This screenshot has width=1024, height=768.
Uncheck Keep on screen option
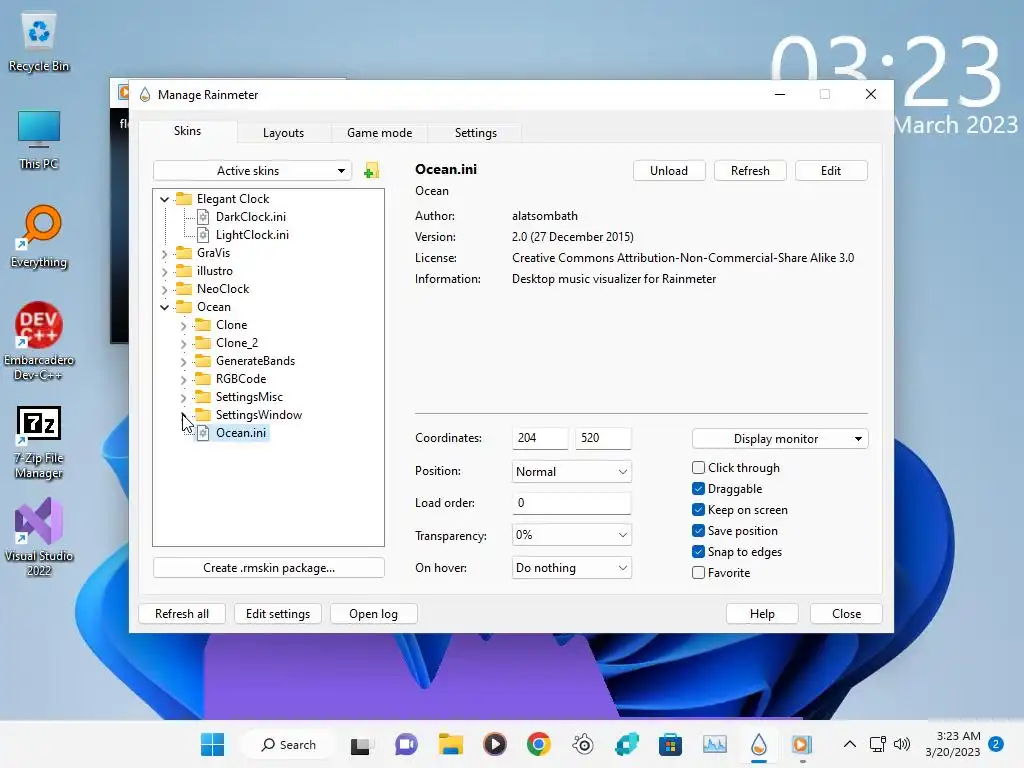tap(698, 509)
